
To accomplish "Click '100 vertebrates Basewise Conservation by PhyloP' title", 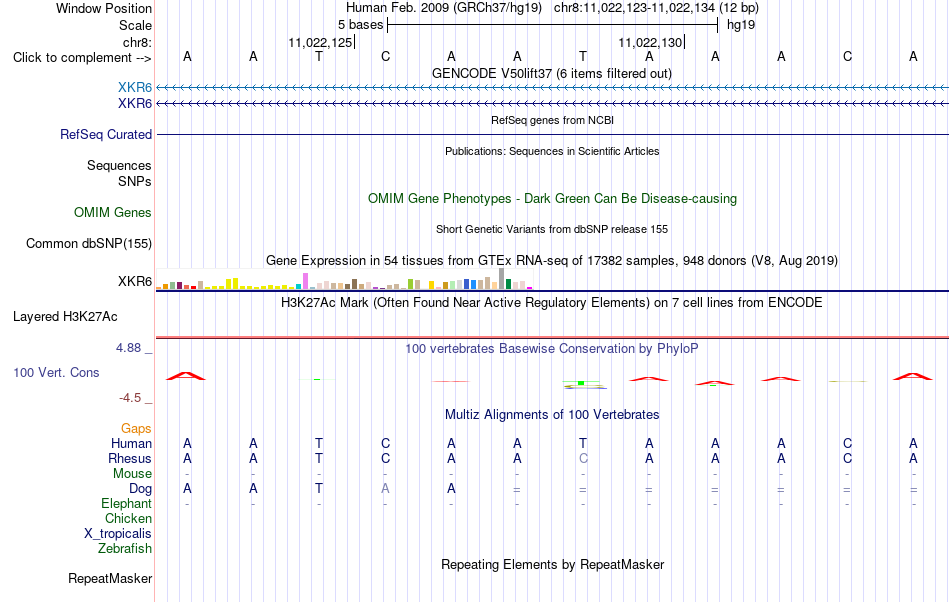I will pyautogui.click(x=552, y=348).
